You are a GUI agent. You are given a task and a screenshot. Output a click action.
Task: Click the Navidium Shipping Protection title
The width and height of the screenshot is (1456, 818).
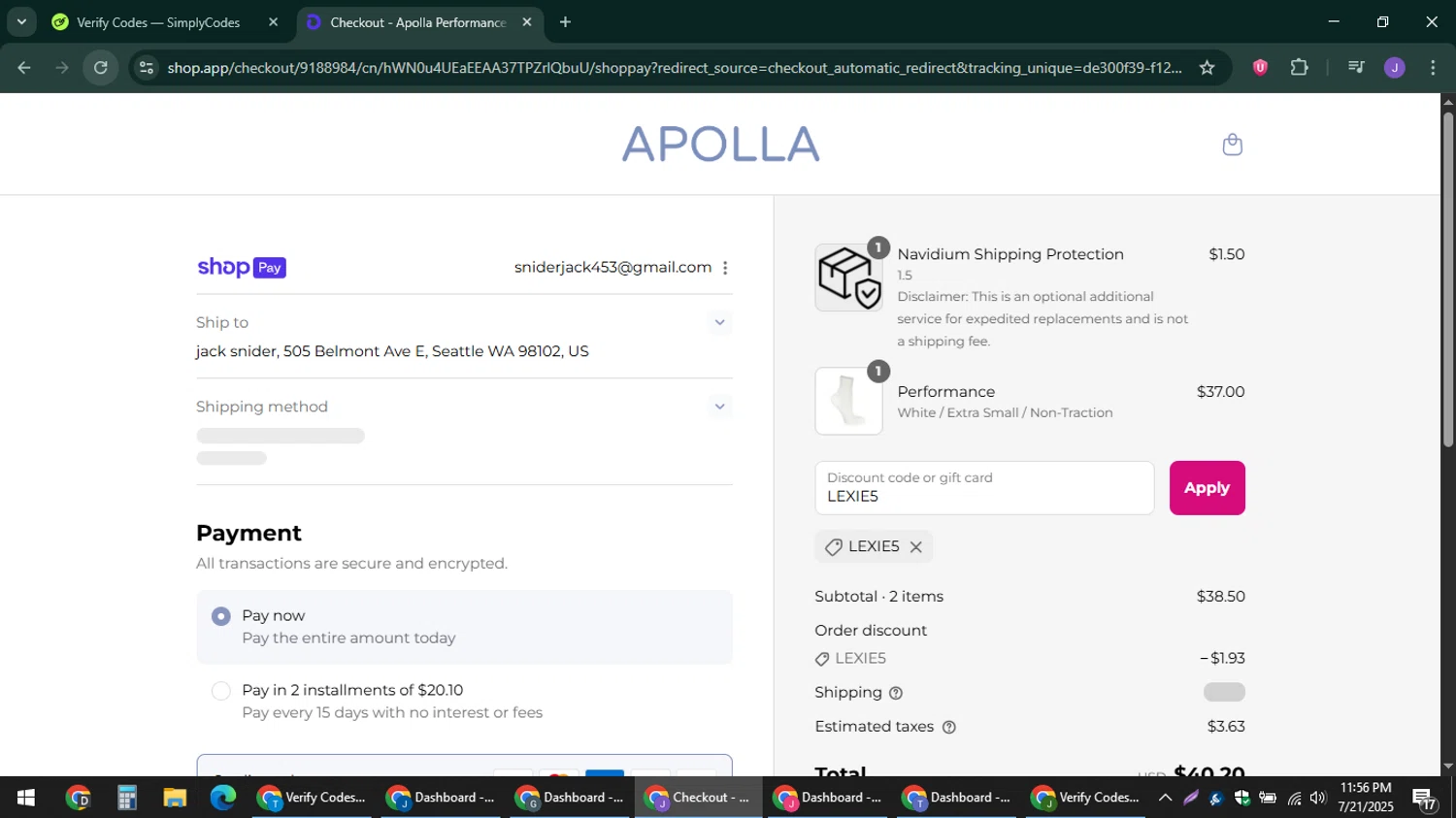(1010, 254)
